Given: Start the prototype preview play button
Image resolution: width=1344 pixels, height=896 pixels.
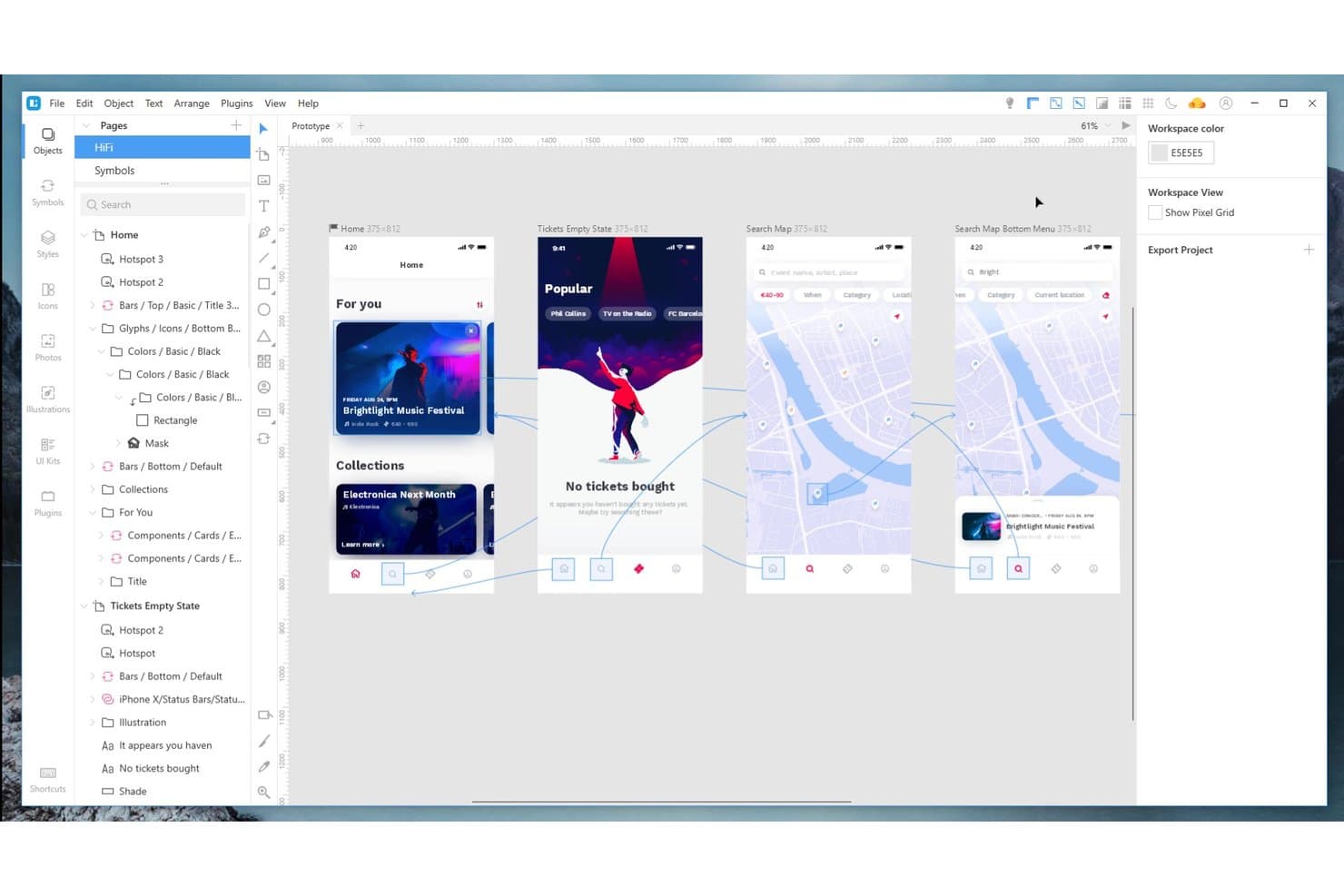Looking at the screenshot, I should [x=1126, y=126].
